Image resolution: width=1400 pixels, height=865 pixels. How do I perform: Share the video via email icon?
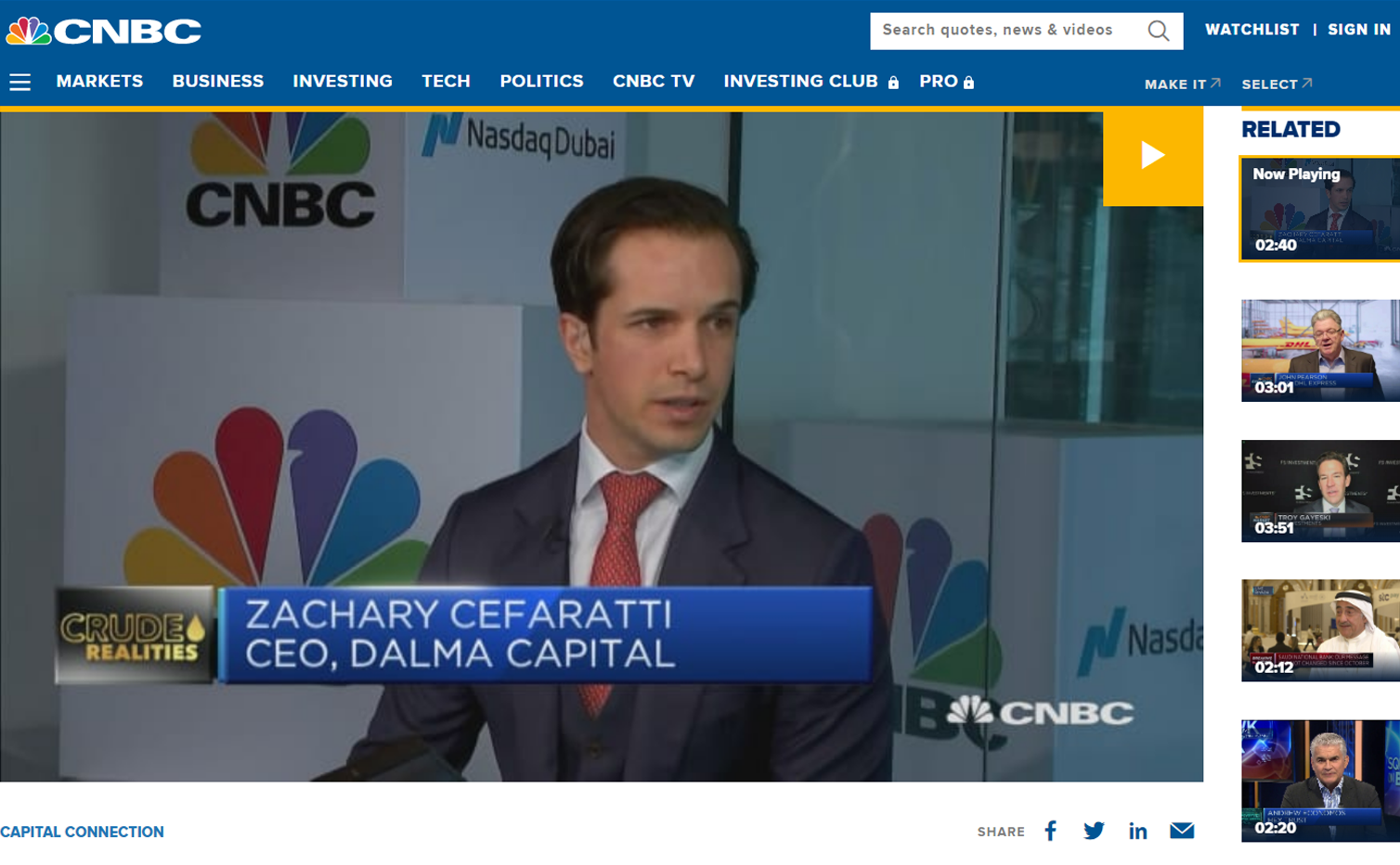(1182, 831)
